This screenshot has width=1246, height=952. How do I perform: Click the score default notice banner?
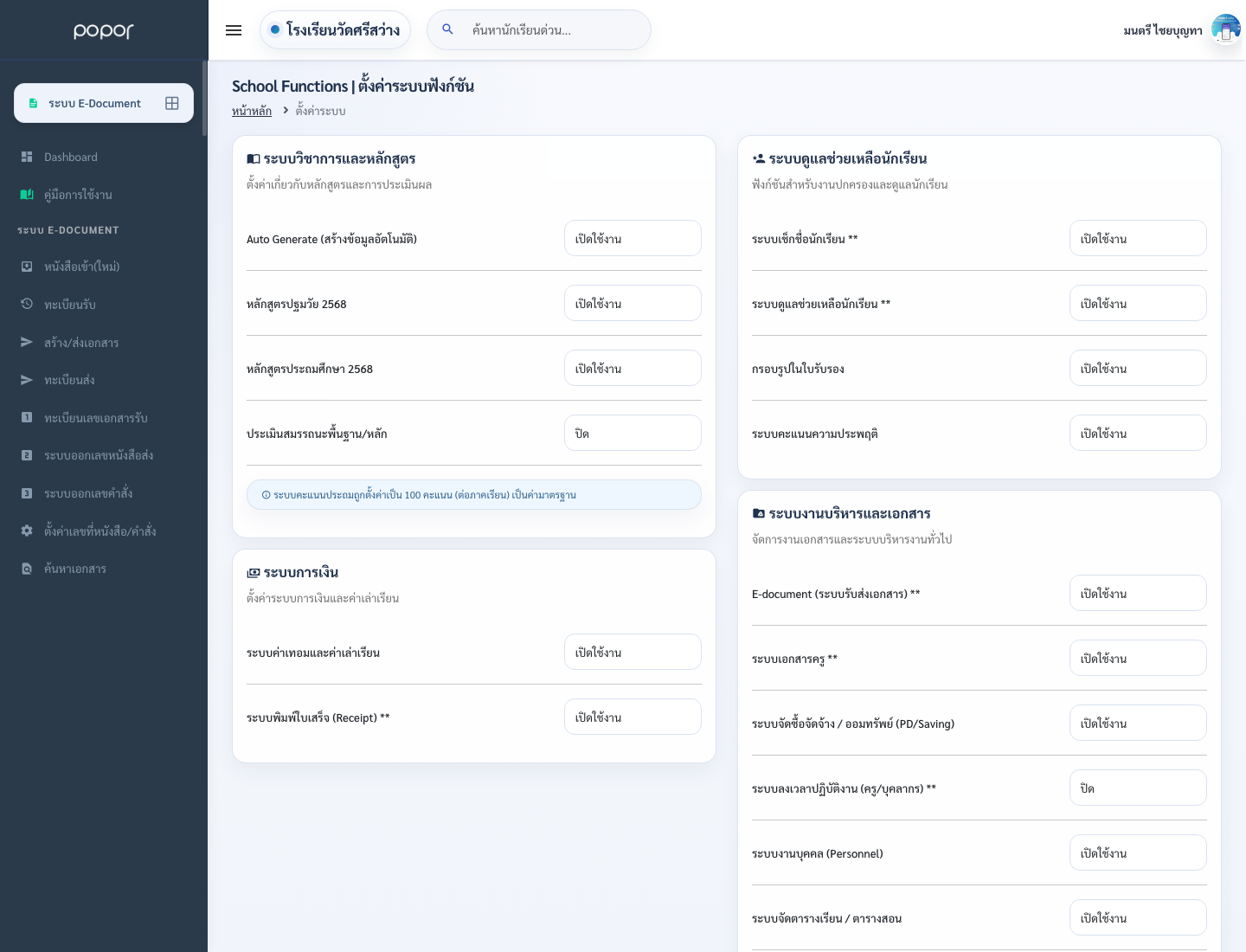[474, 495]
